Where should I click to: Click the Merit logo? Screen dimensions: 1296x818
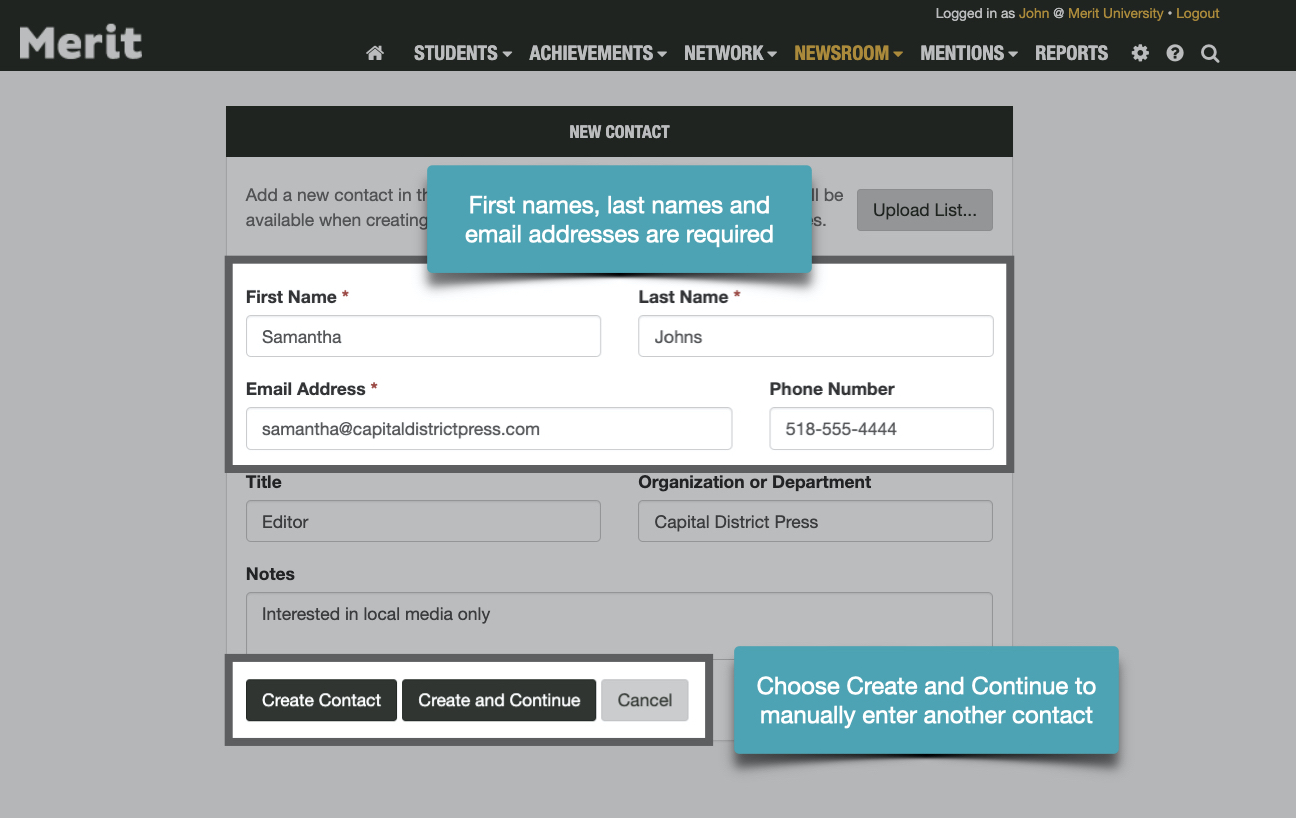81,43
